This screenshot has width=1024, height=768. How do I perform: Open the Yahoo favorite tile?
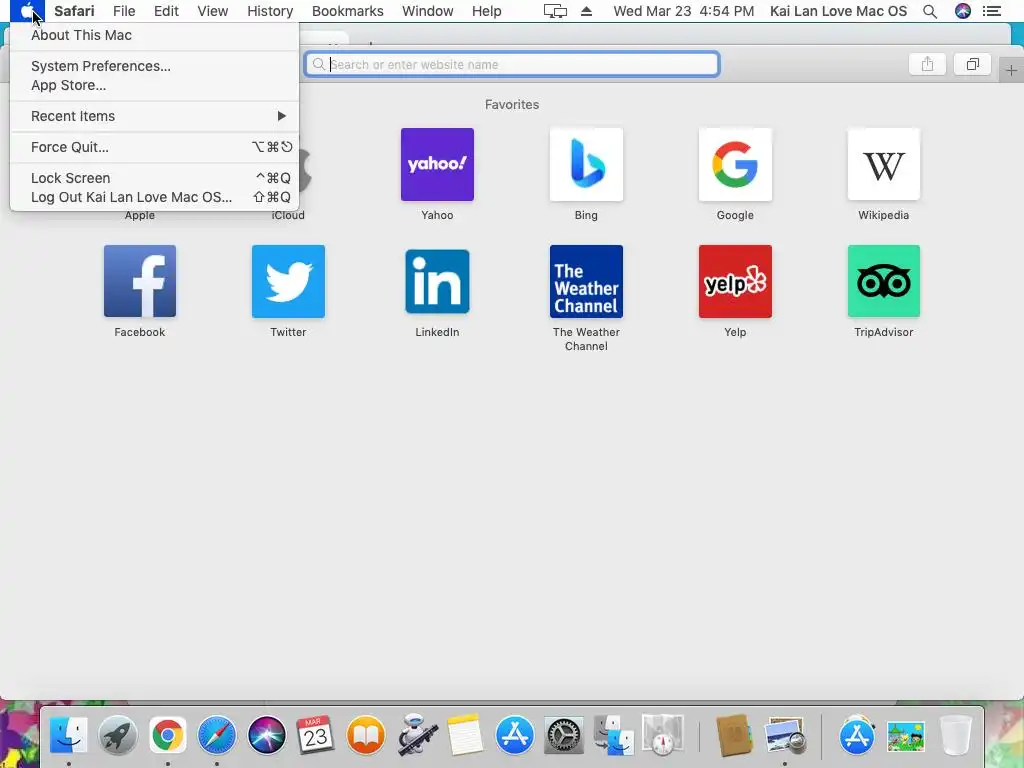pyautogui.click(x=437, y=165)
